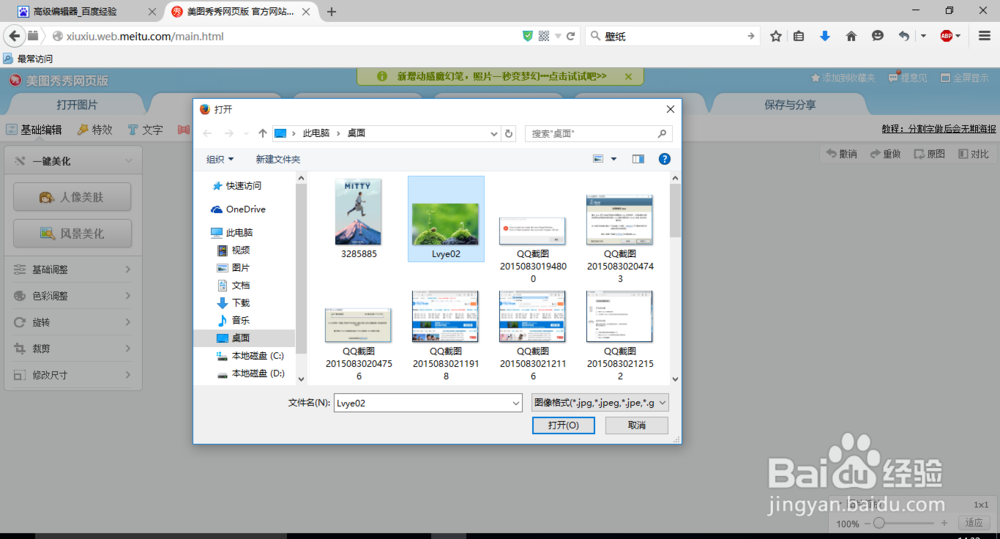Click the yellow banner about 动感魔幻笔

[x=500, y=77]
